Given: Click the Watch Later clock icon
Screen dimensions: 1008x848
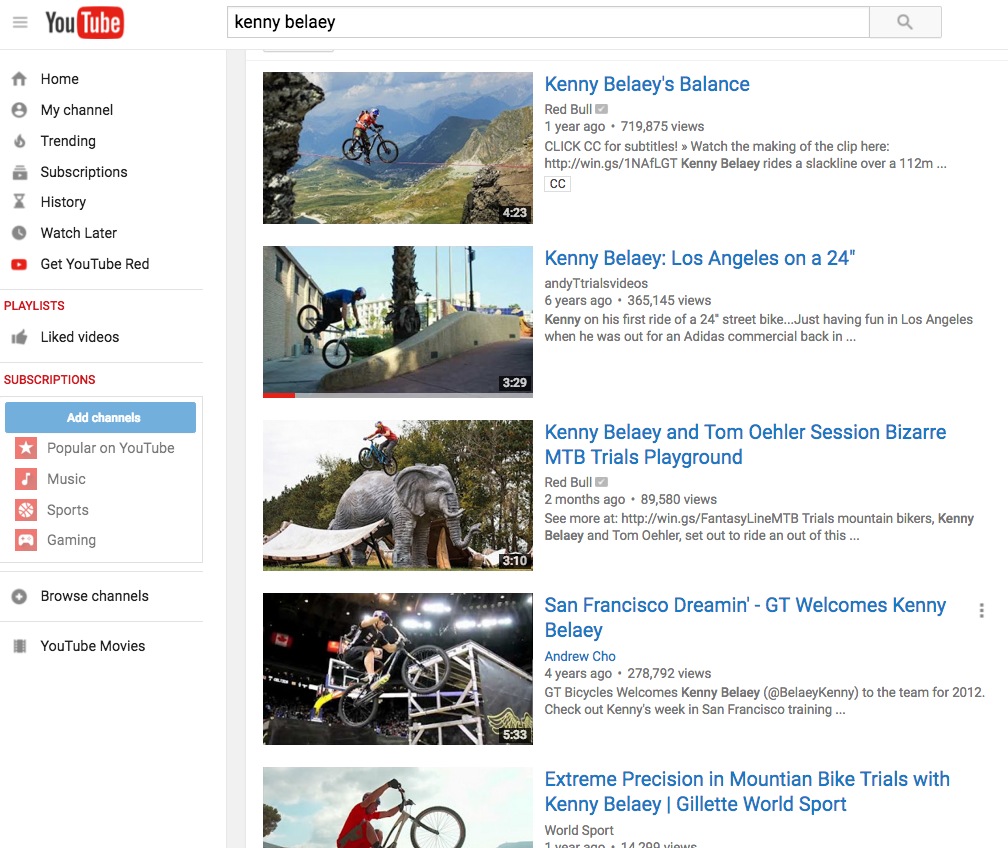Looking at the screenshot, I should [19, 233].
